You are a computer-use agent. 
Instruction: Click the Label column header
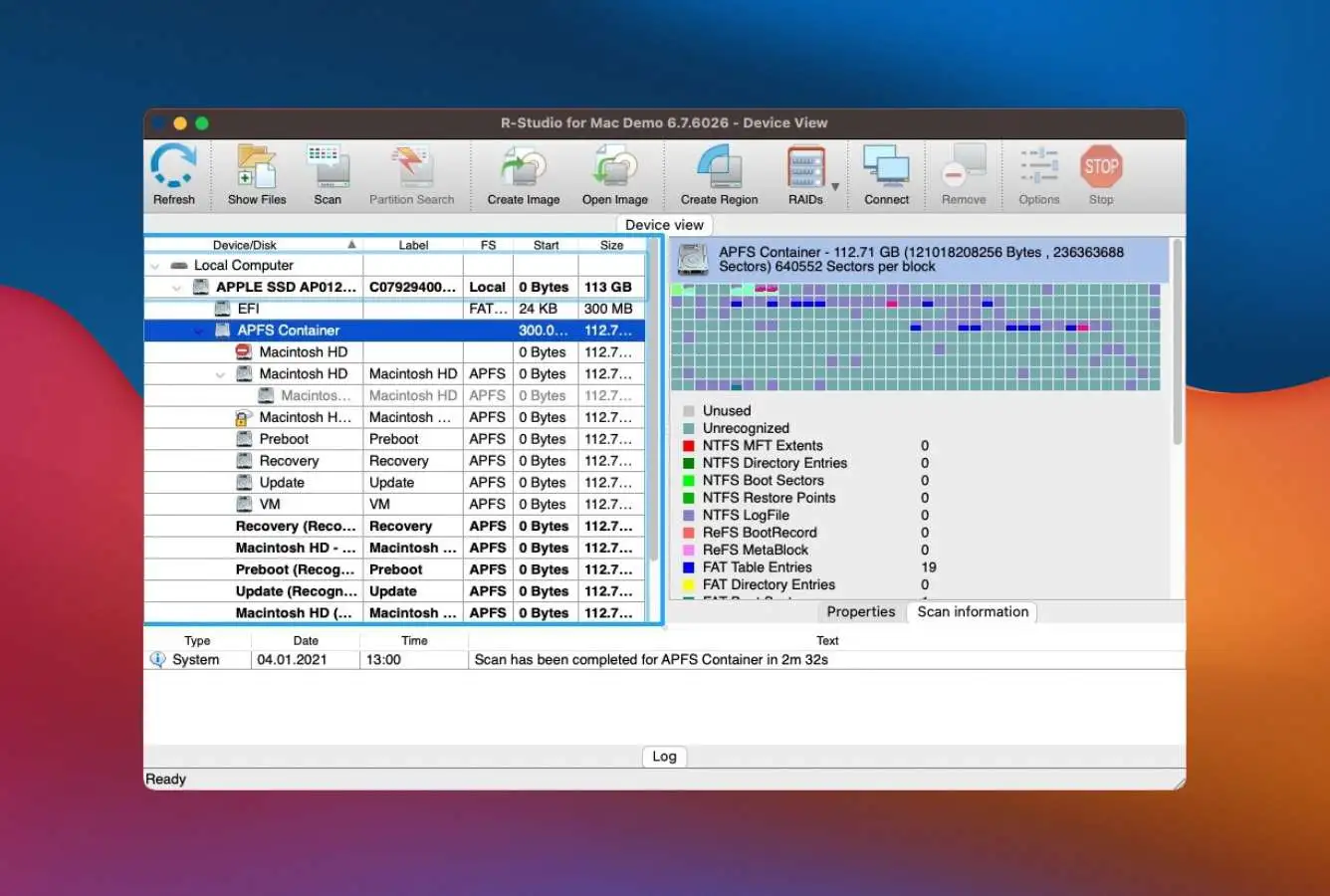(x=413, y=245)
